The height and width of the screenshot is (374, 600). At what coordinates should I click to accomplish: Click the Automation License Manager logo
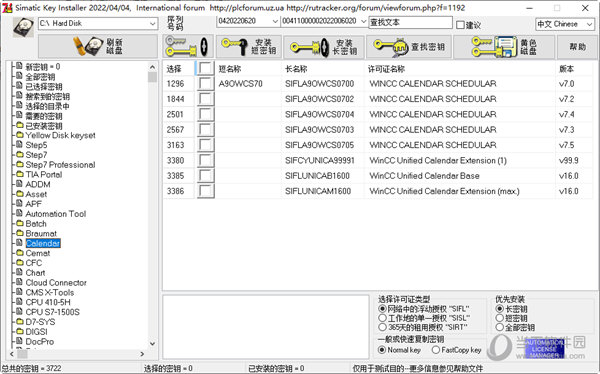(x=544, y=348)
